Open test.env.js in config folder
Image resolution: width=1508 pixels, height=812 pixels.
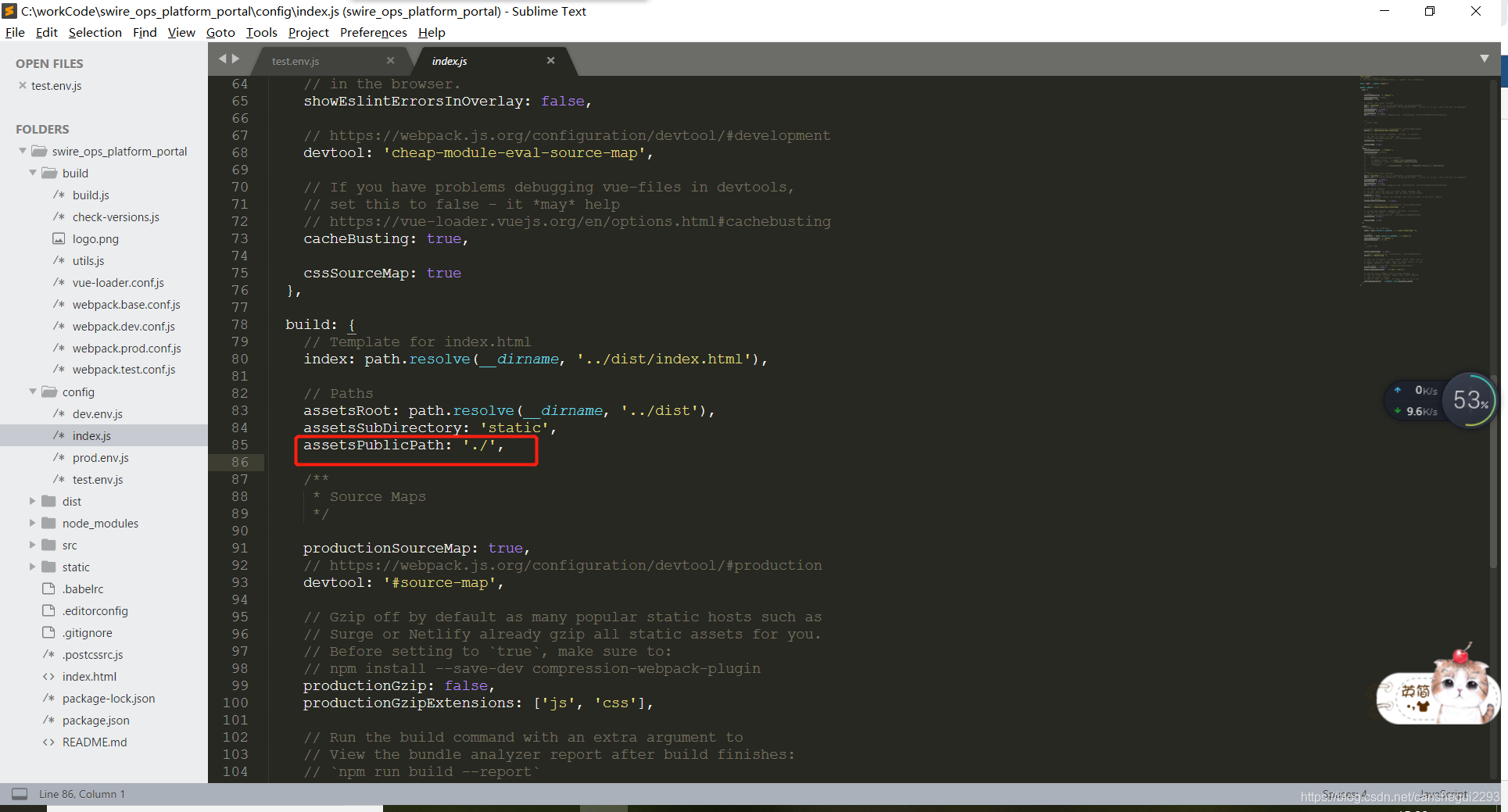pyautogui.click(x=98, y=479)
